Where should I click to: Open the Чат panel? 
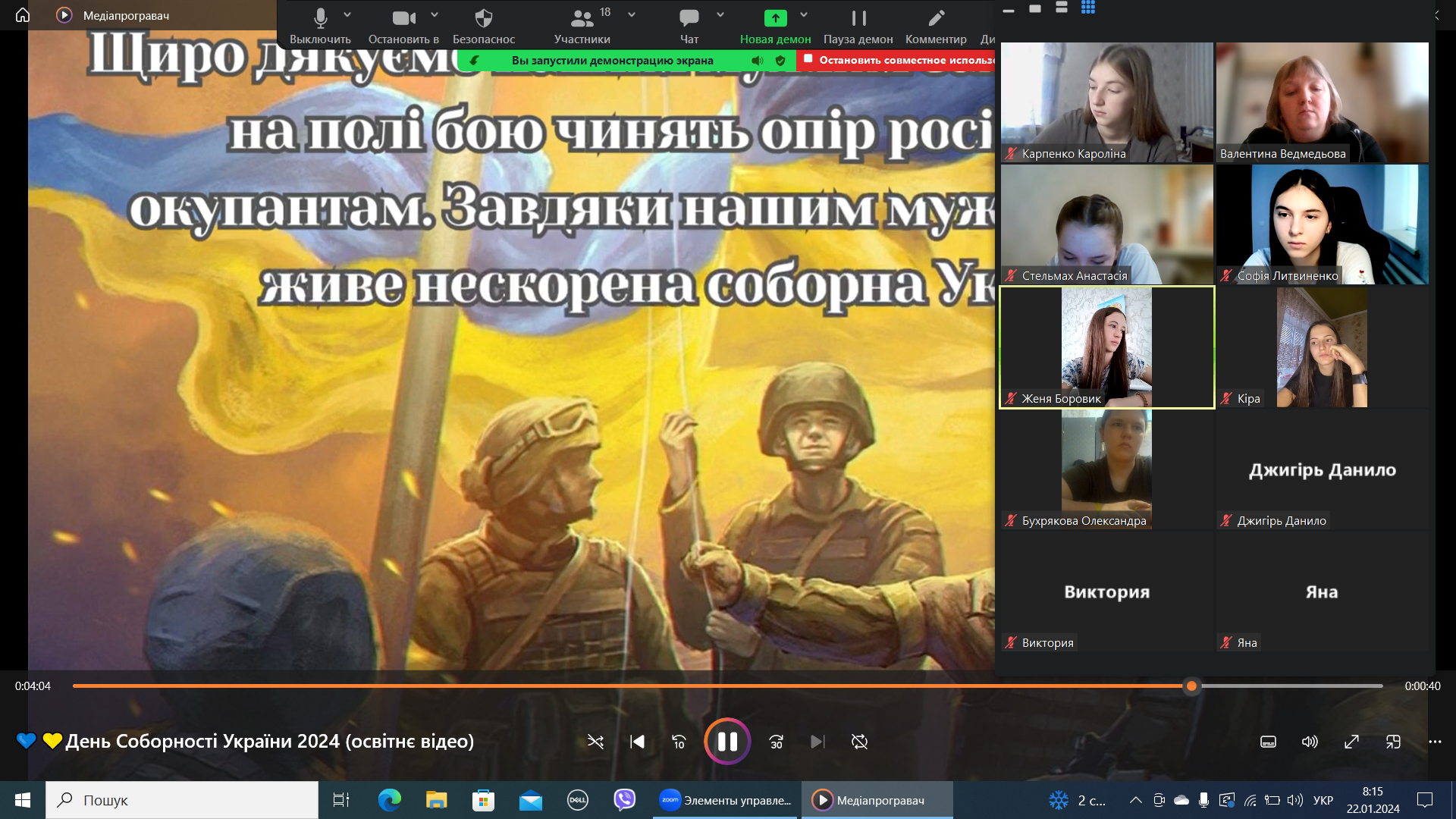pos(689,24)
